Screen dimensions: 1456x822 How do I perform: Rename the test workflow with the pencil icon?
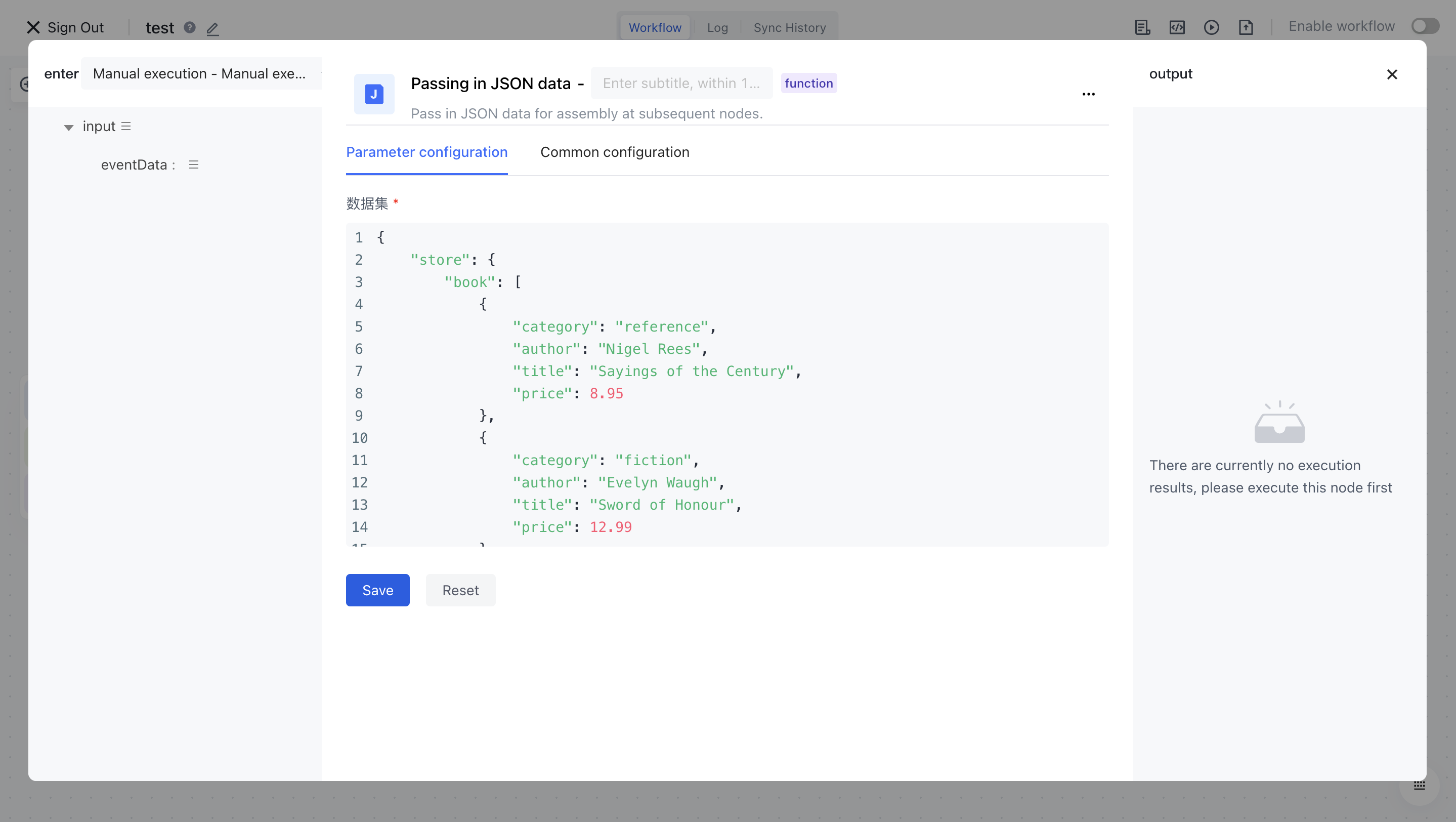213,28
